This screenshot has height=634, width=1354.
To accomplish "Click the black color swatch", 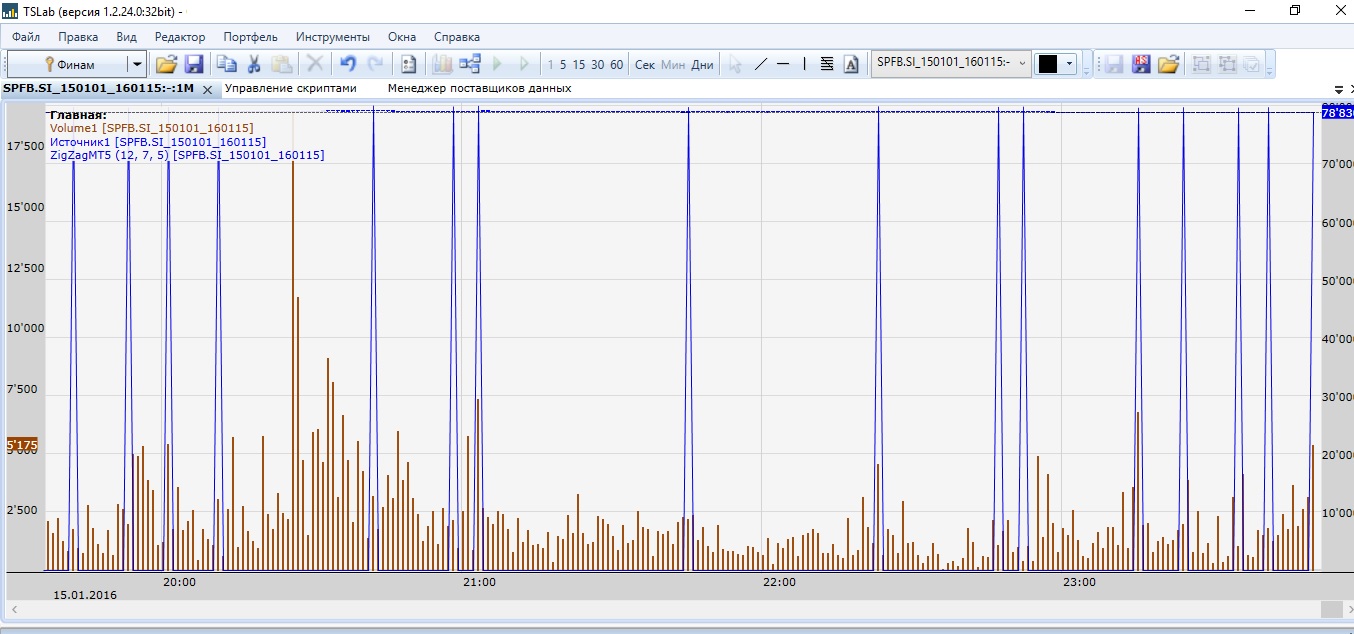I will tap(1048, 64).
